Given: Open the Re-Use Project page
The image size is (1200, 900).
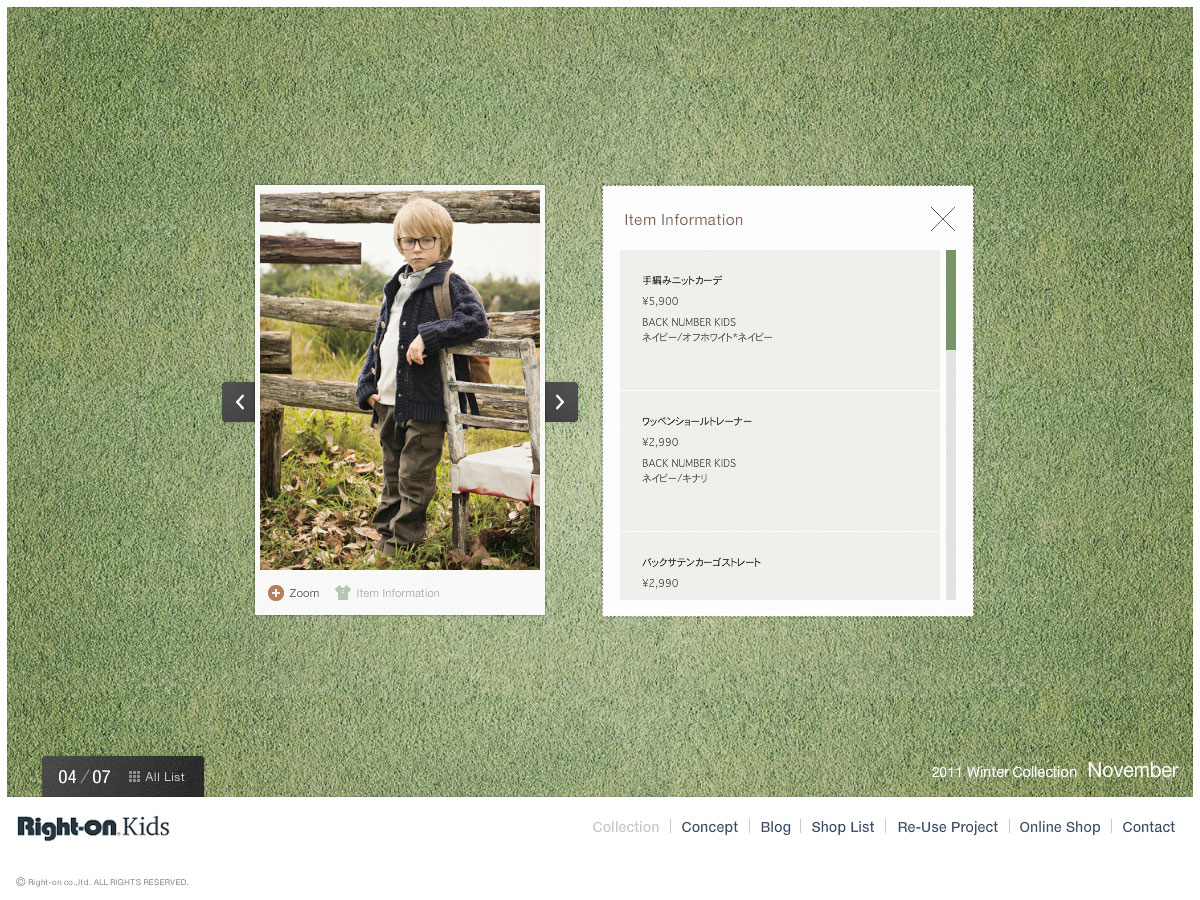Looking at the screenshot, I should click(x=947, y=827).
